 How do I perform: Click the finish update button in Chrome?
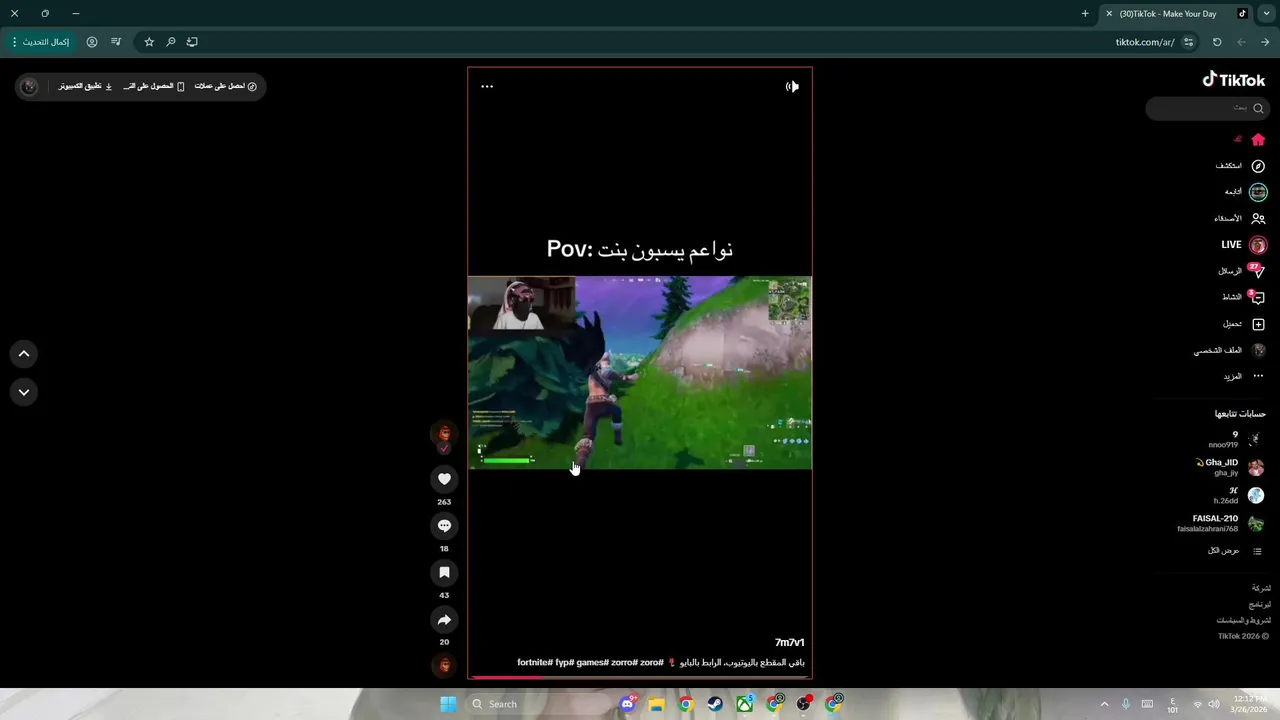(x=40, y=42)
